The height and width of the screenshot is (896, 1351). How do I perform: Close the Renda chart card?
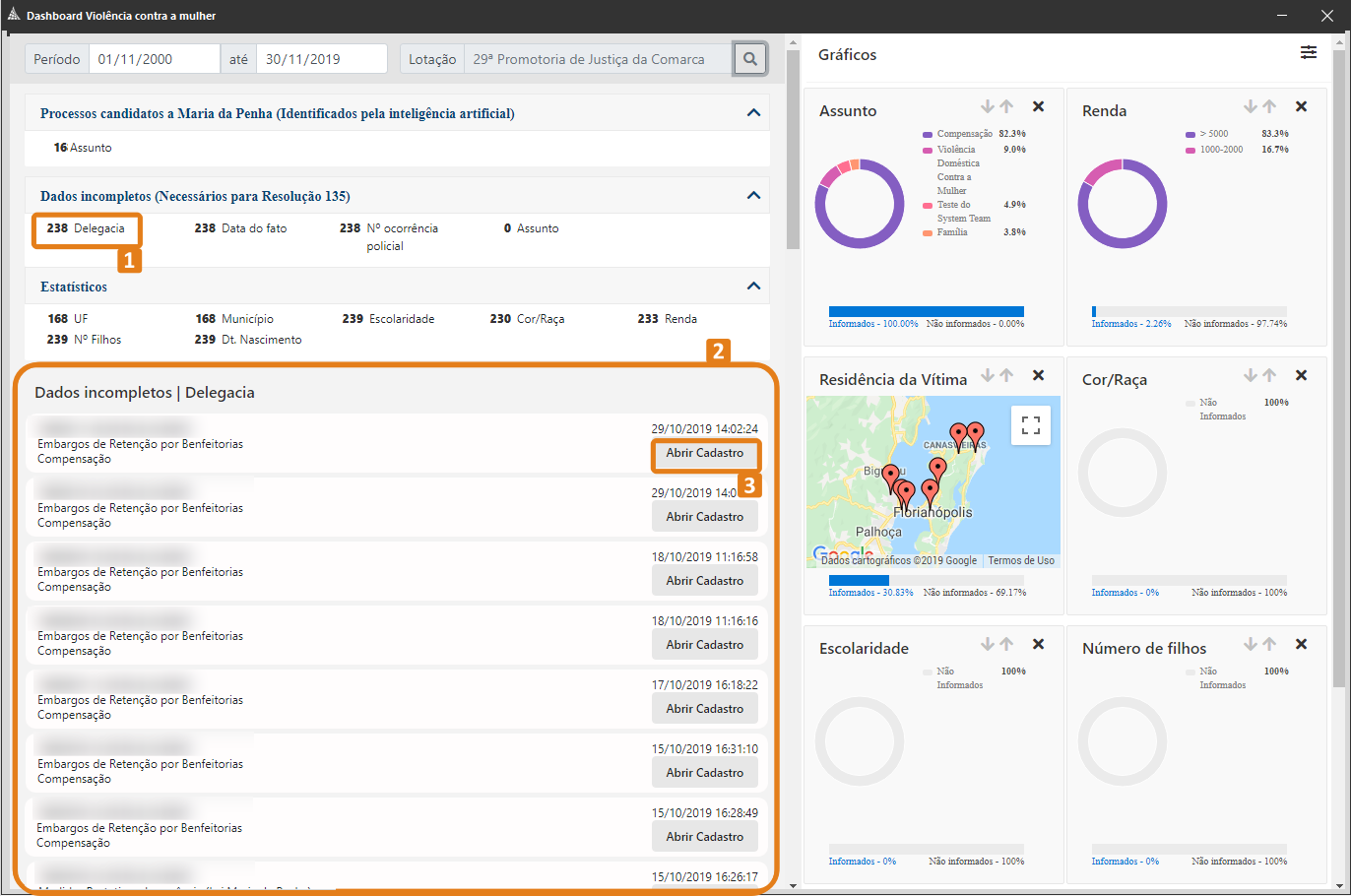coord(1301,106)
